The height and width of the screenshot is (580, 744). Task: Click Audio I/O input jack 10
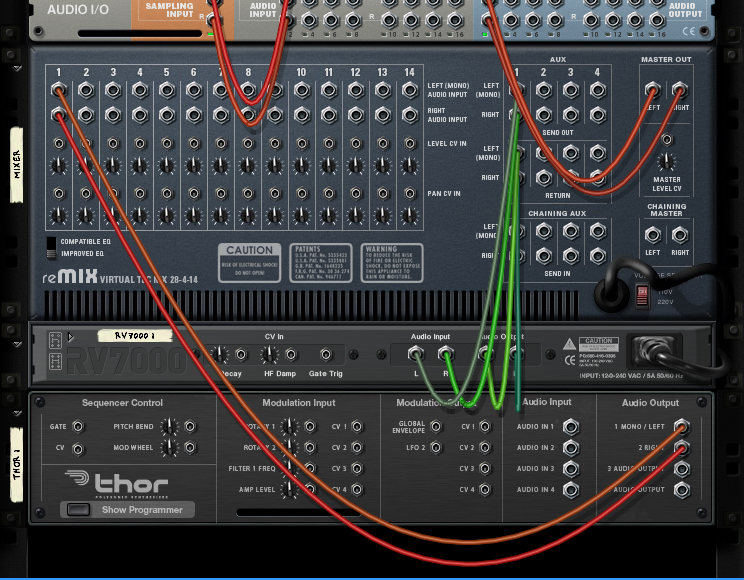(x=389, y=20)
